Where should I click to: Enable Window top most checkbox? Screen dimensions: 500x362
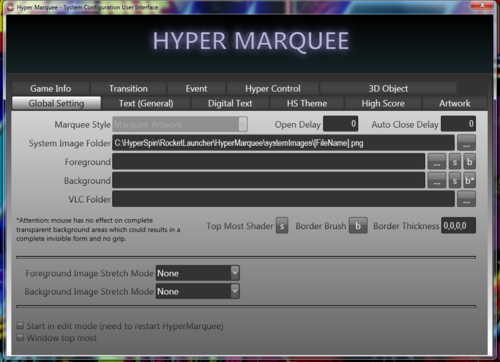(20, 337)
